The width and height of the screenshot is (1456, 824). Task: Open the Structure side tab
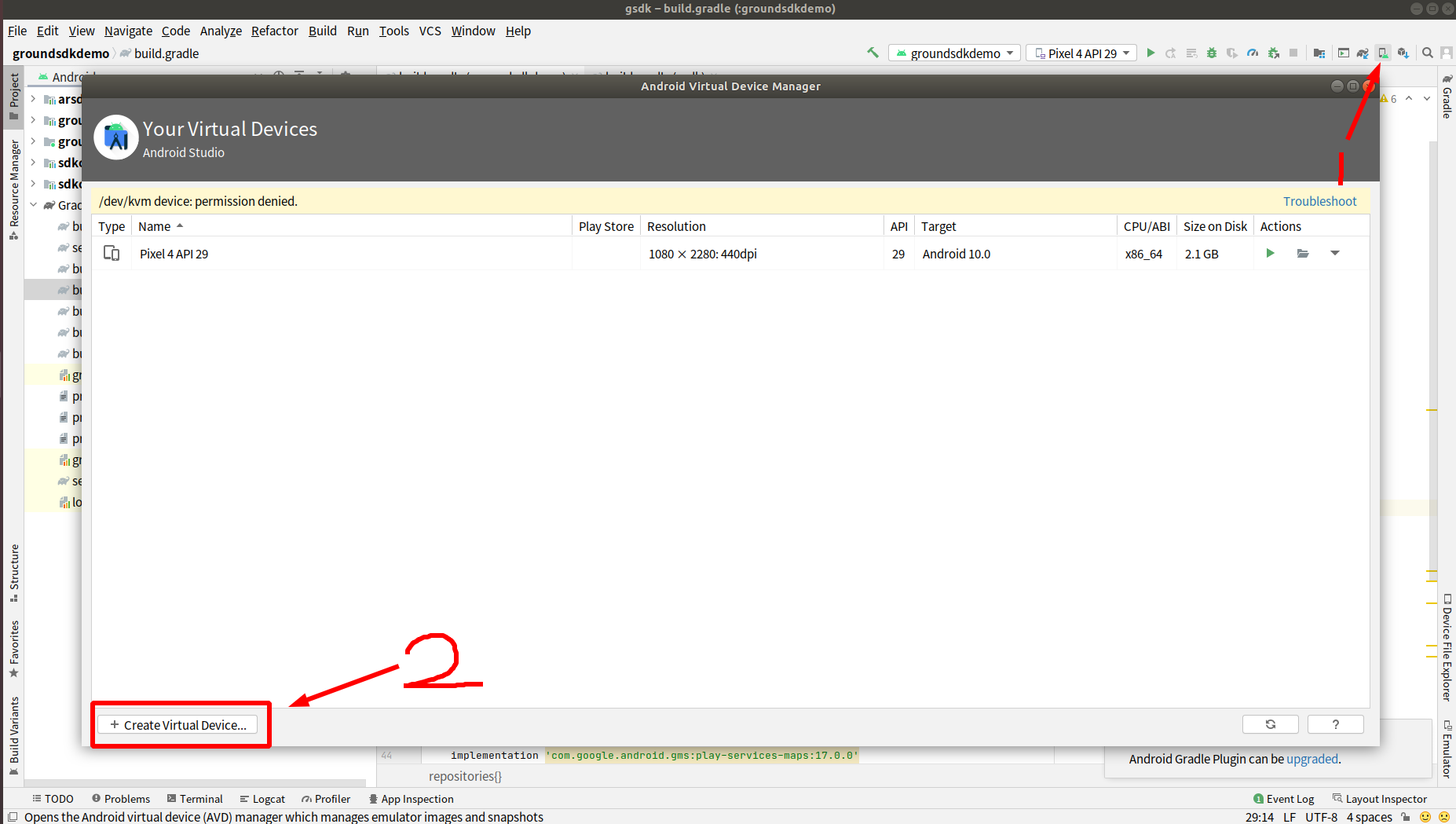[x=13, y=573]
